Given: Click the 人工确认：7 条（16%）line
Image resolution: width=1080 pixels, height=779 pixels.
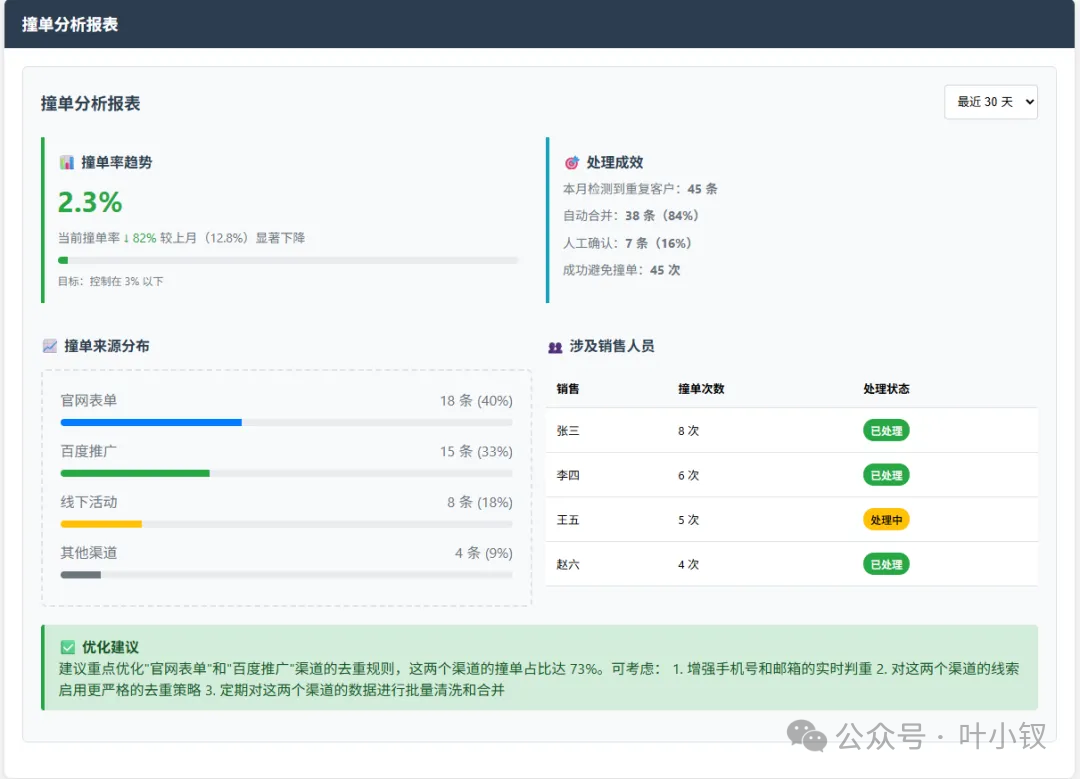Looking at the screenshot, I should [627, 243].
